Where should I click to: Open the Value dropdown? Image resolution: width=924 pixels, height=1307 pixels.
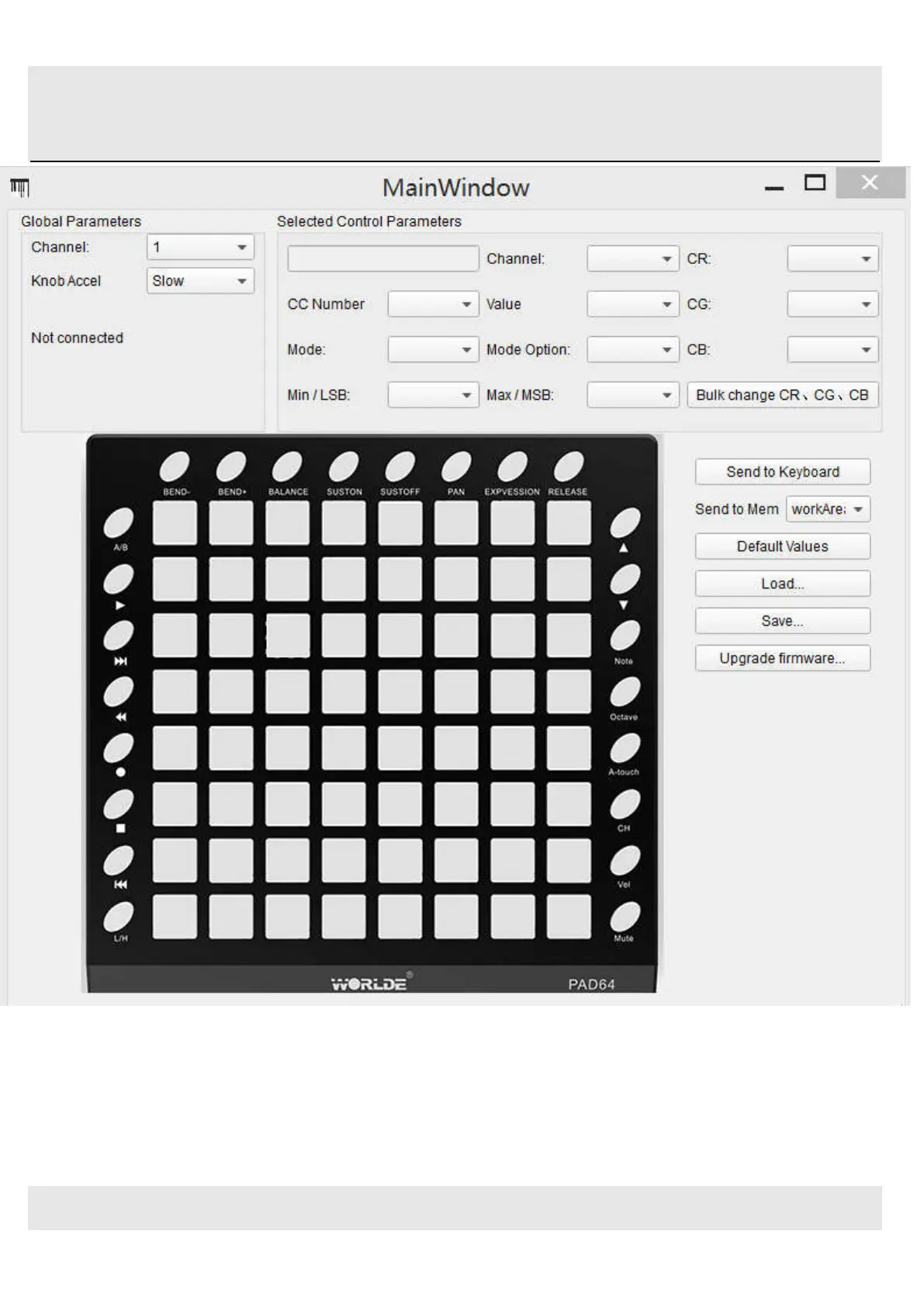tap(633, 304)
